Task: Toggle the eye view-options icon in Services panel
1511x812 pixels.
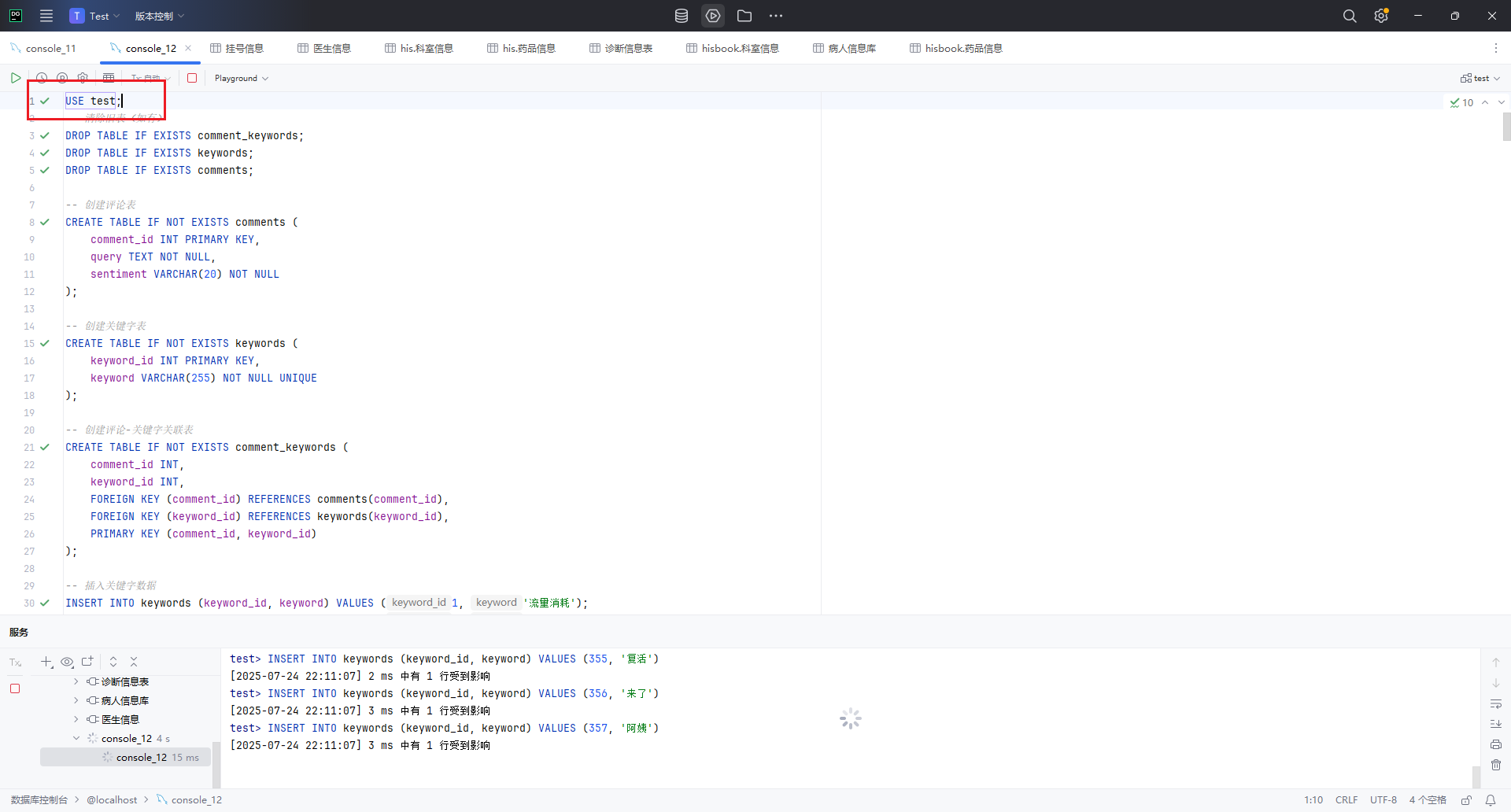Action: tap(67, 662)
